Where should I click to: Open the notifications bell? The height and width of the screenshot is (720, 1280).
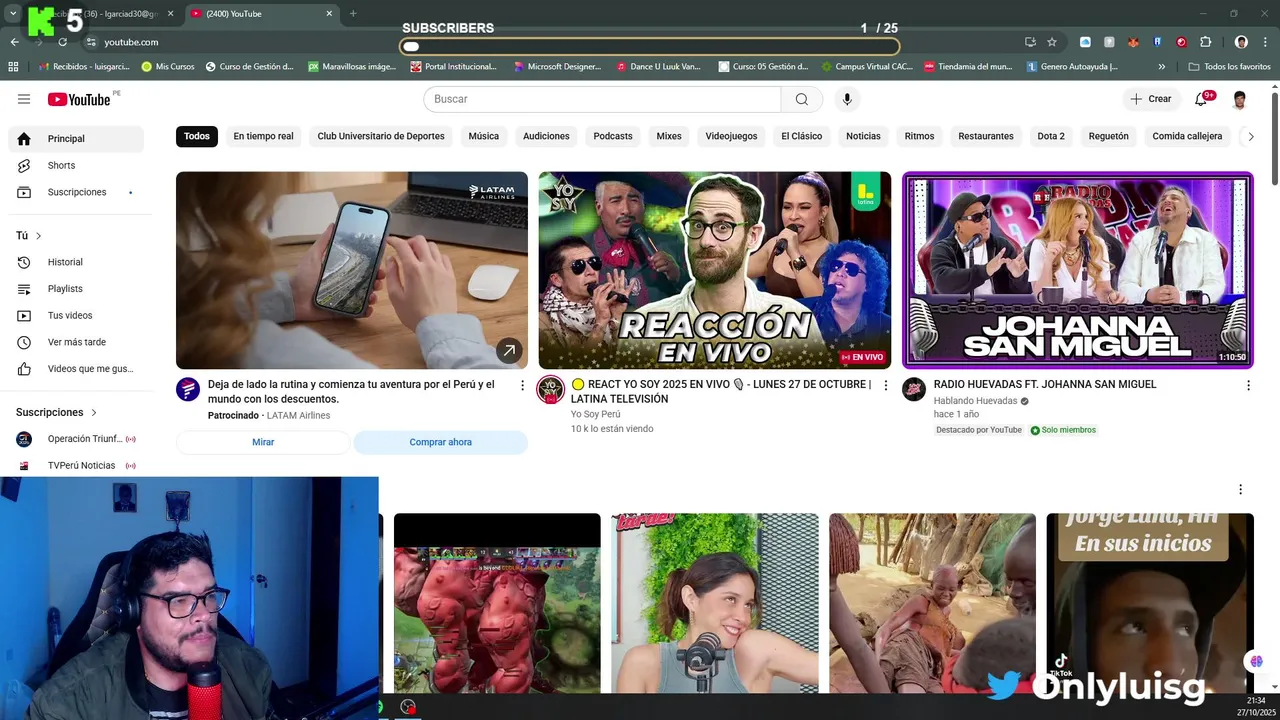[x=1202, y=99]
